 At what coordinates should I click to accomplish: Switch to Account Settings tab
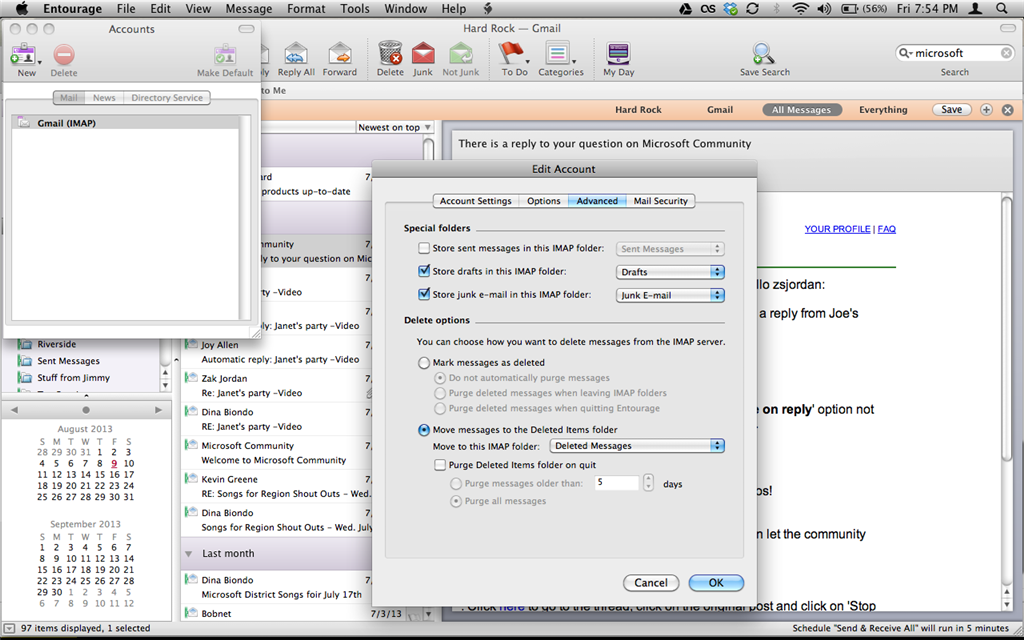475,201
